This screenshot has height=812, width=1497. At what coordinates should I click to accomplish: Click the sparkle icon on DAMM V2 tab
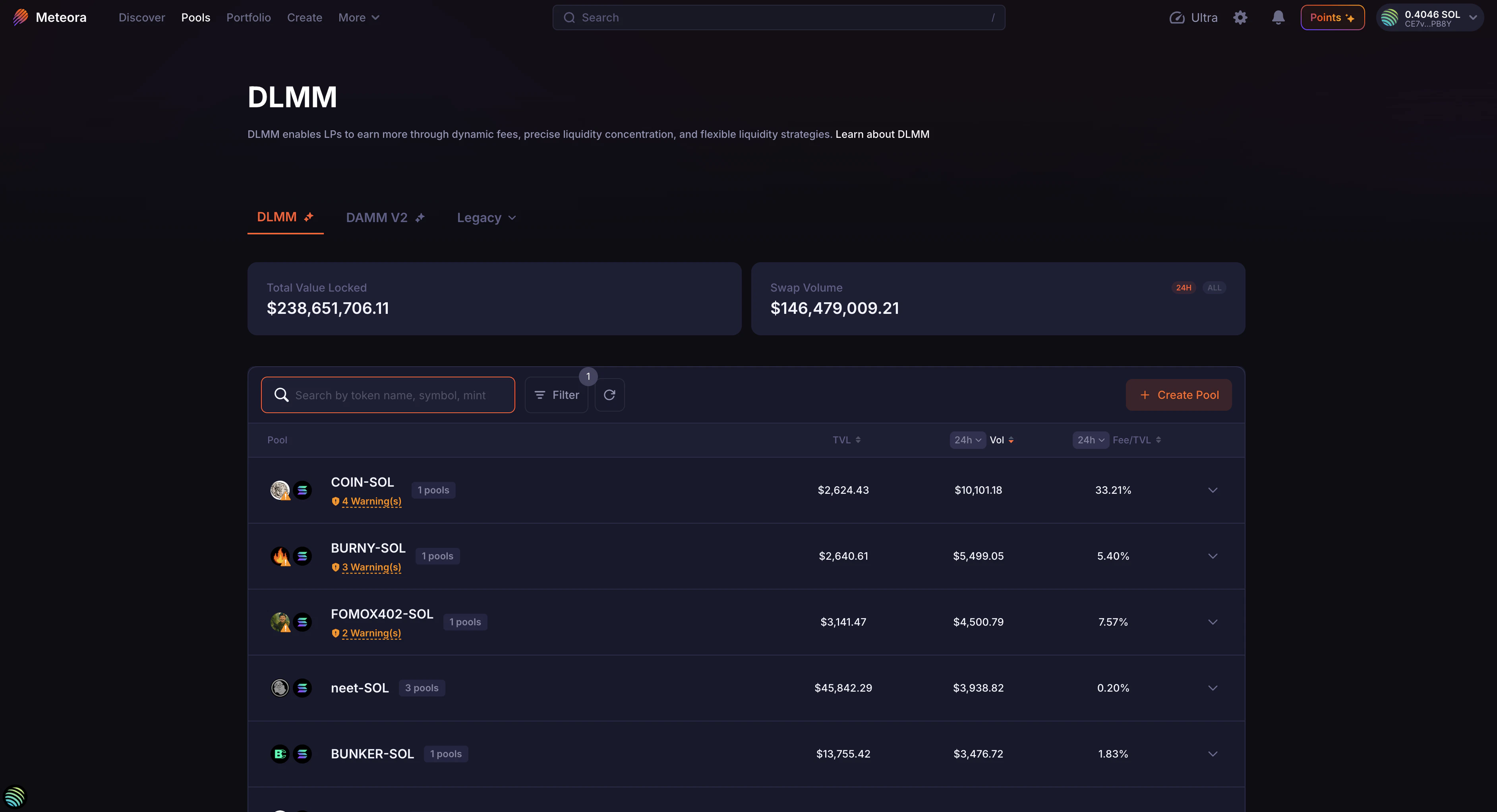420,218
